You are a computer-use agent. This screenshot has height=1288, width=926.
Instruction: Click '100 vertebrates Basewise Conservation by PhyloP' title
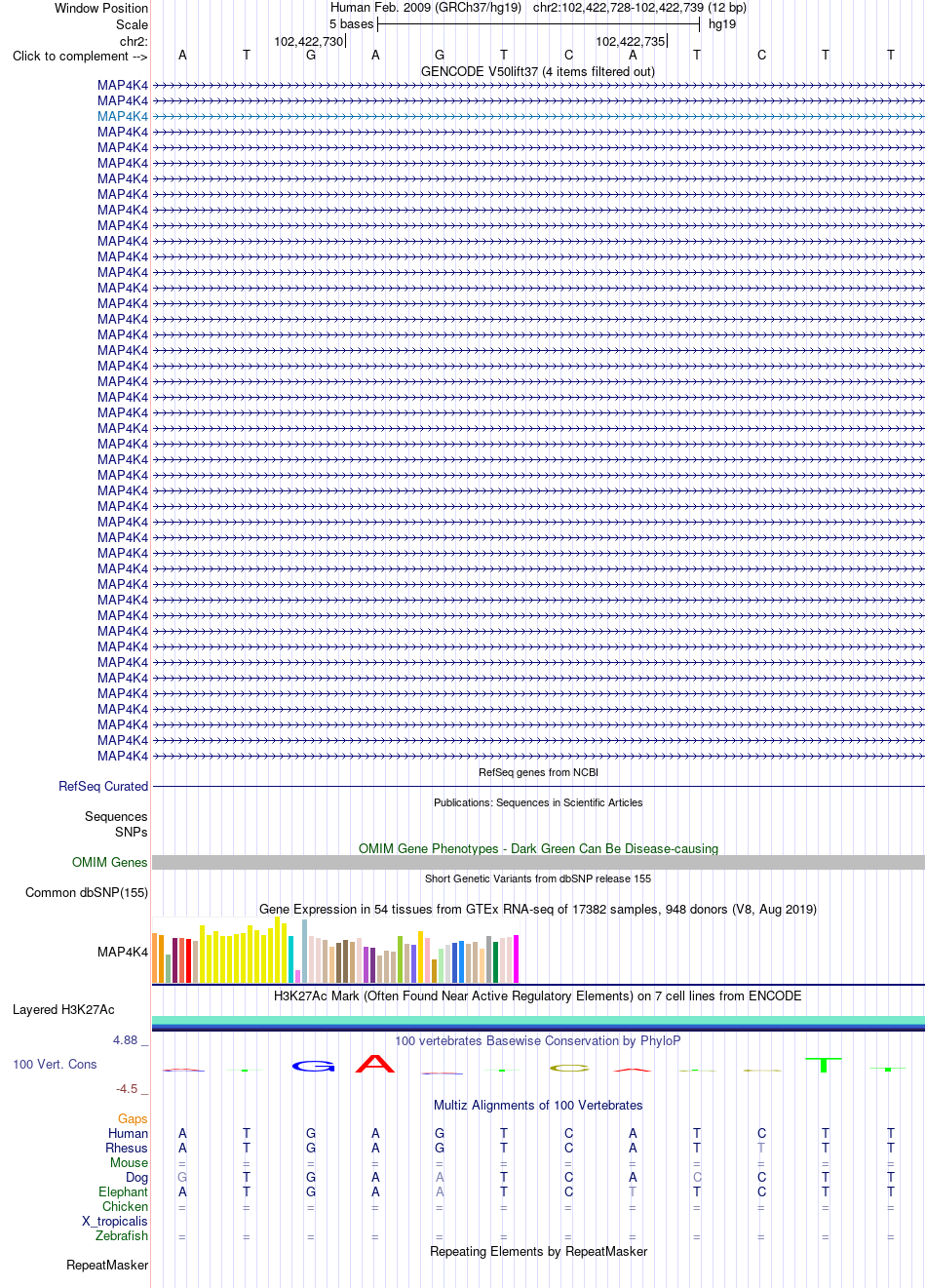pos(538,1040)
